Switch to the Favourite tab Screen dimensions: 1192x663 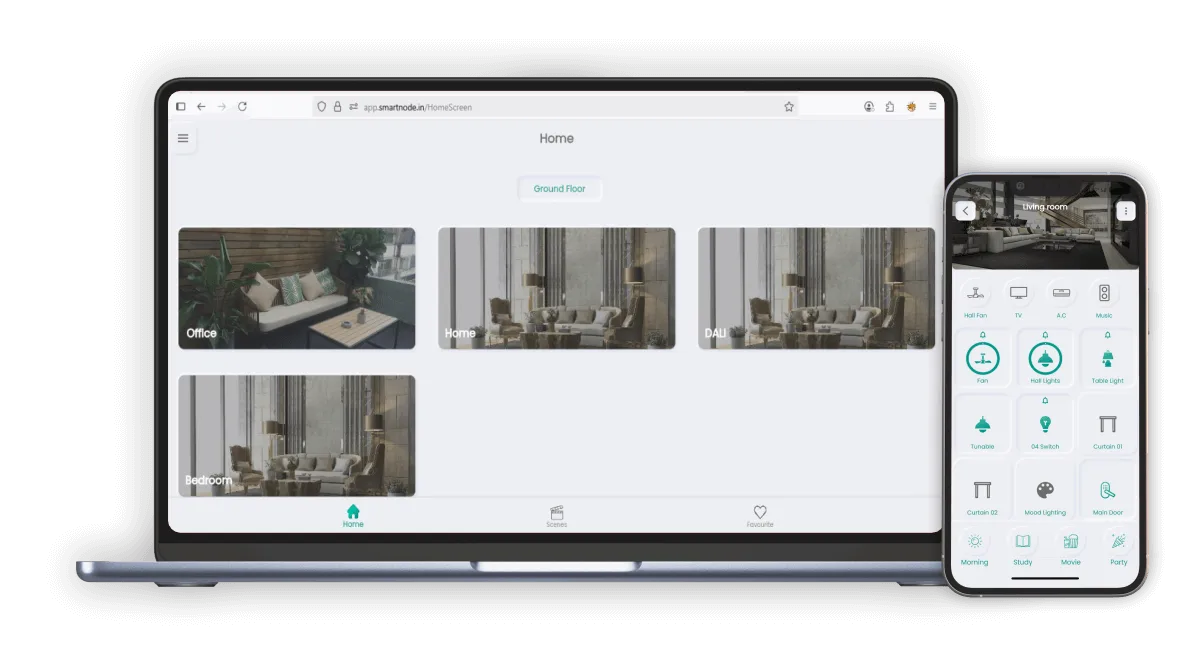(x=760, y=515)
